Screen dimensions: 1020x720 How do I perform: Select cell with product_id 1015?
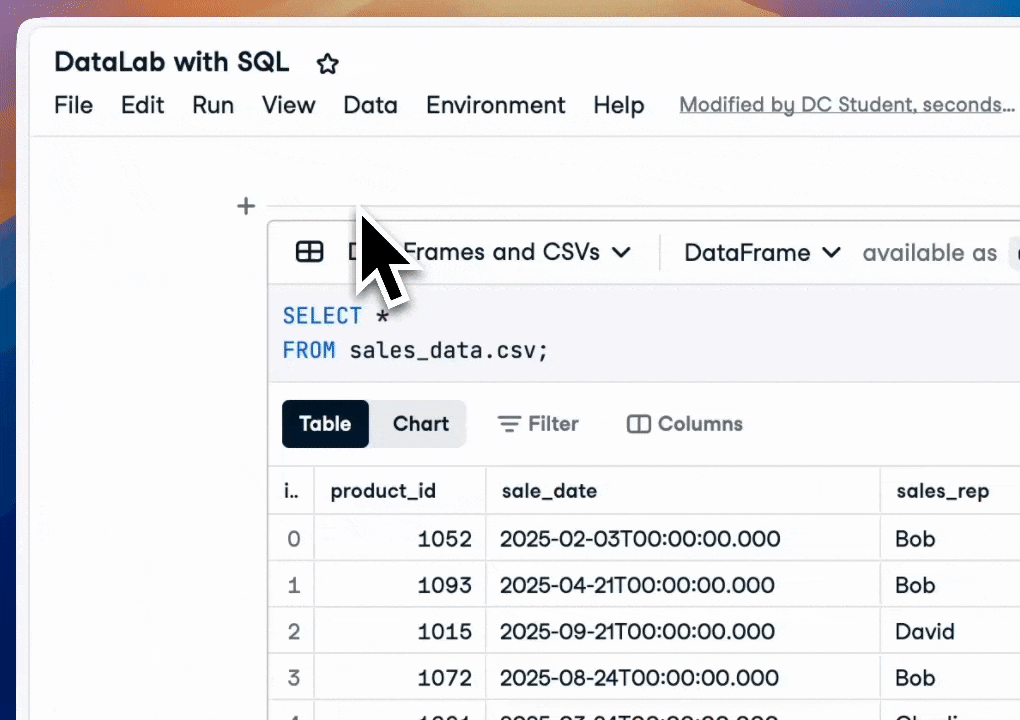[399, 631]
